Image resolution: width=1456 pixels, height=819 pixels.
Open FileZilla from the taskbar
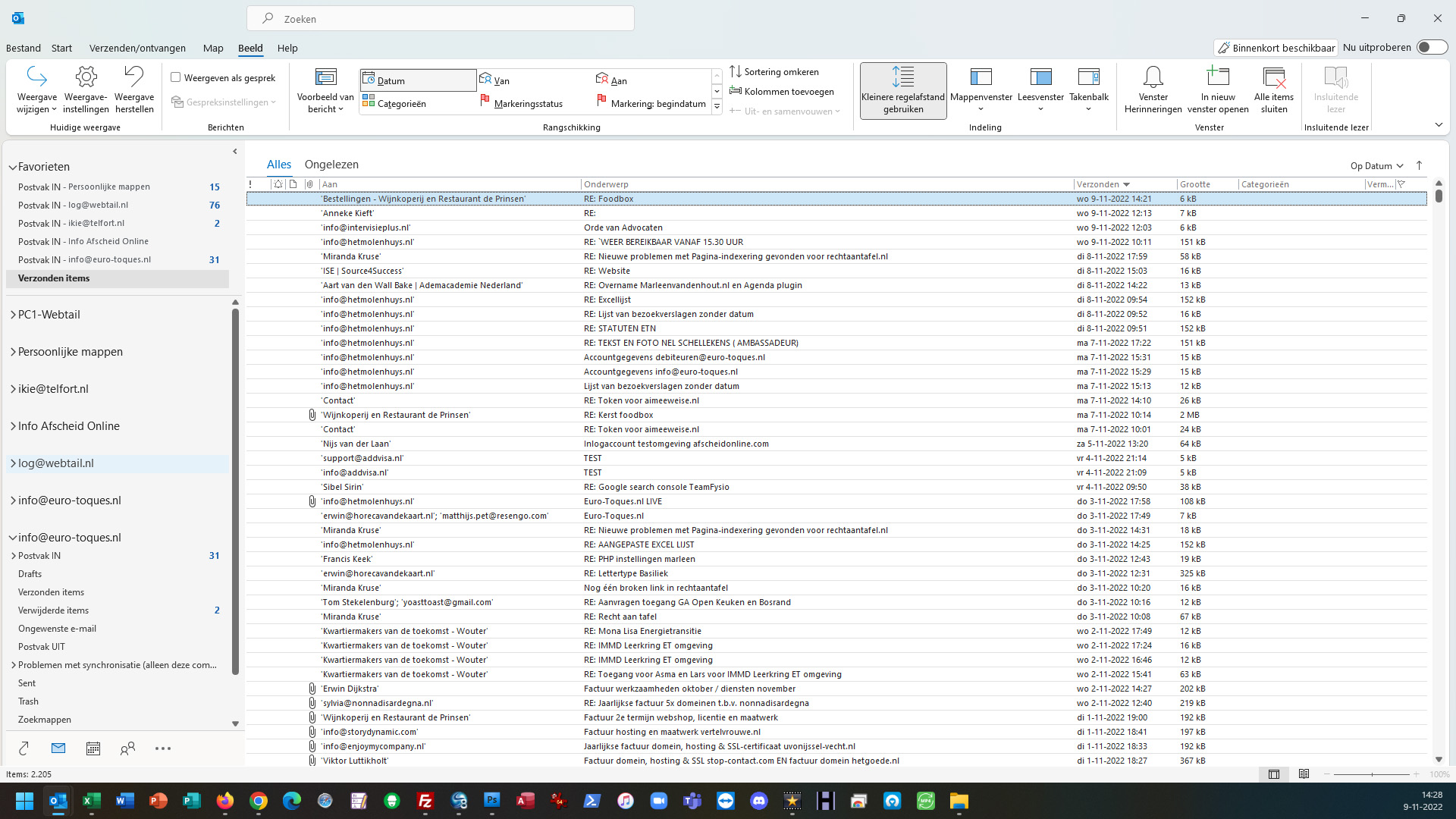tap(425, 801)
